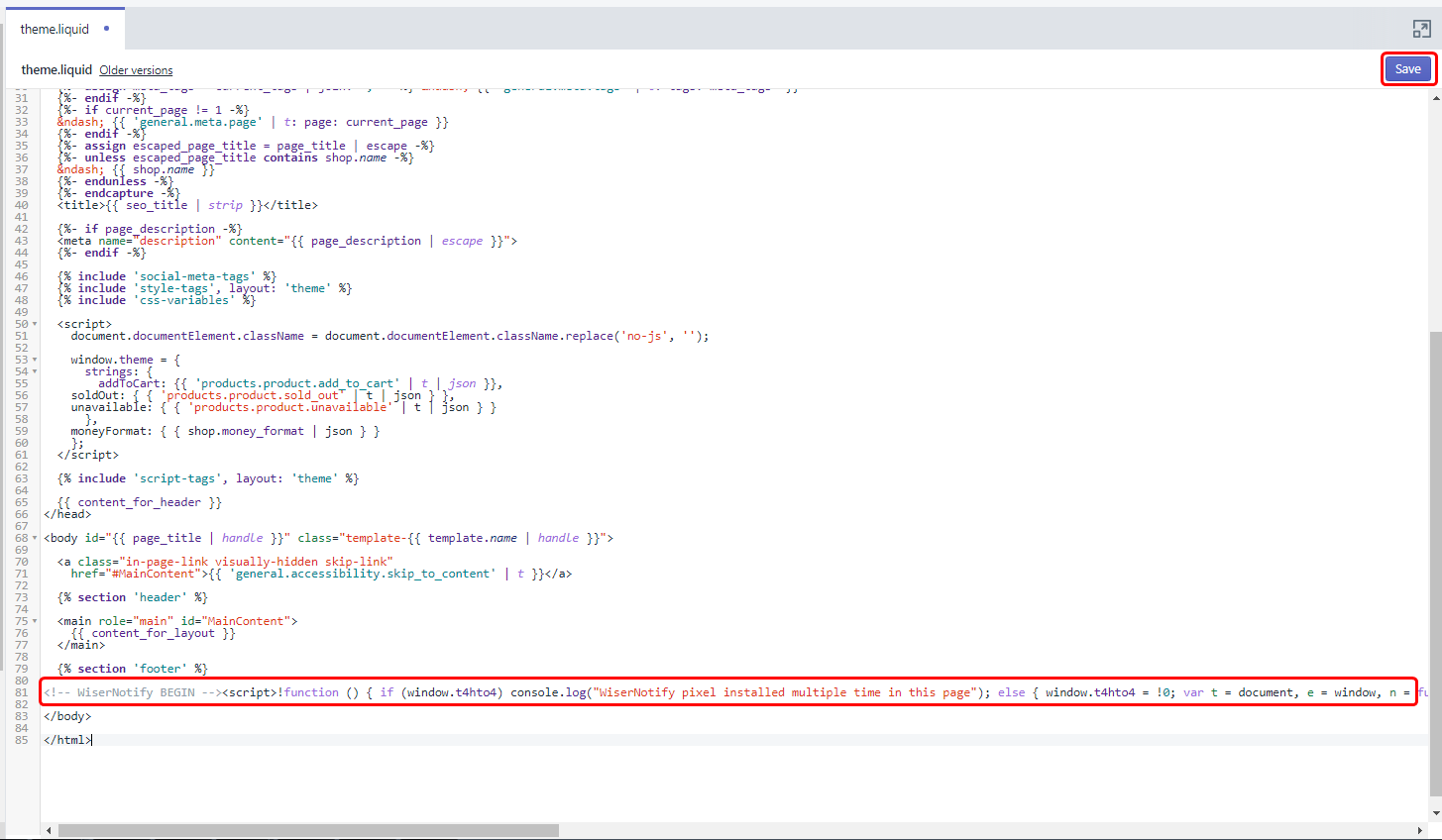
Task: Open the Older versions link
Action: pos(136,70)
